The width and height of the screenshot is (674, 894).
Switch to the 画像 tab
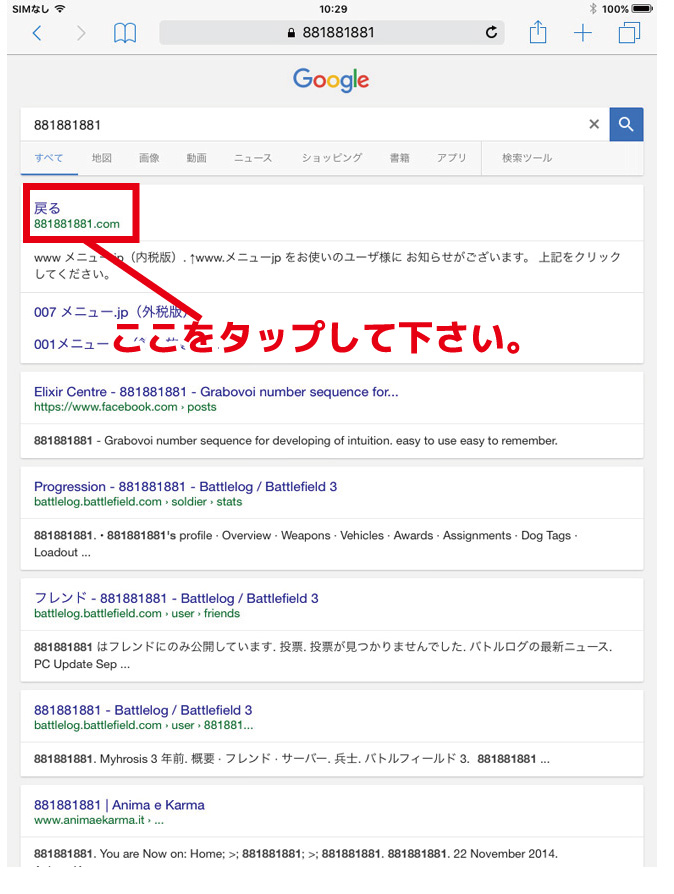point(149,158)
